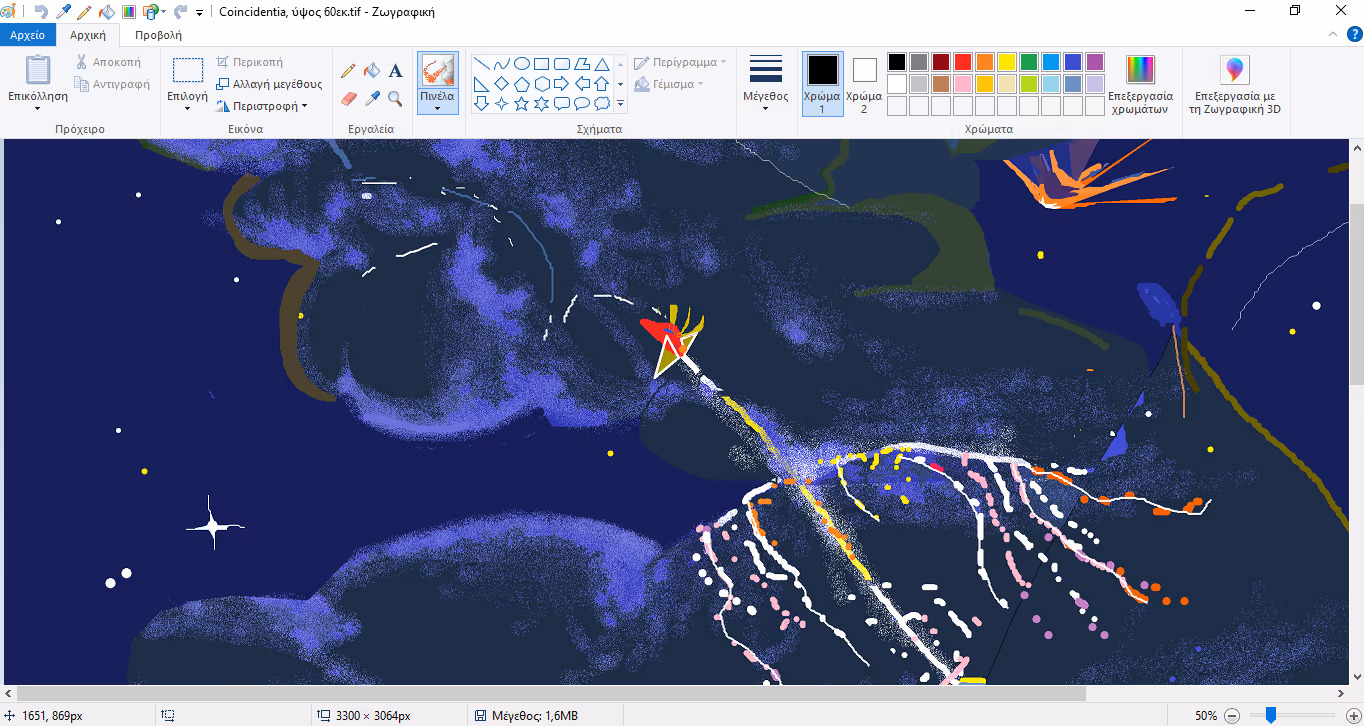This screenshot has width=1364, height=726.
Task: Select the Eraser tool
Action: point(348,98)
